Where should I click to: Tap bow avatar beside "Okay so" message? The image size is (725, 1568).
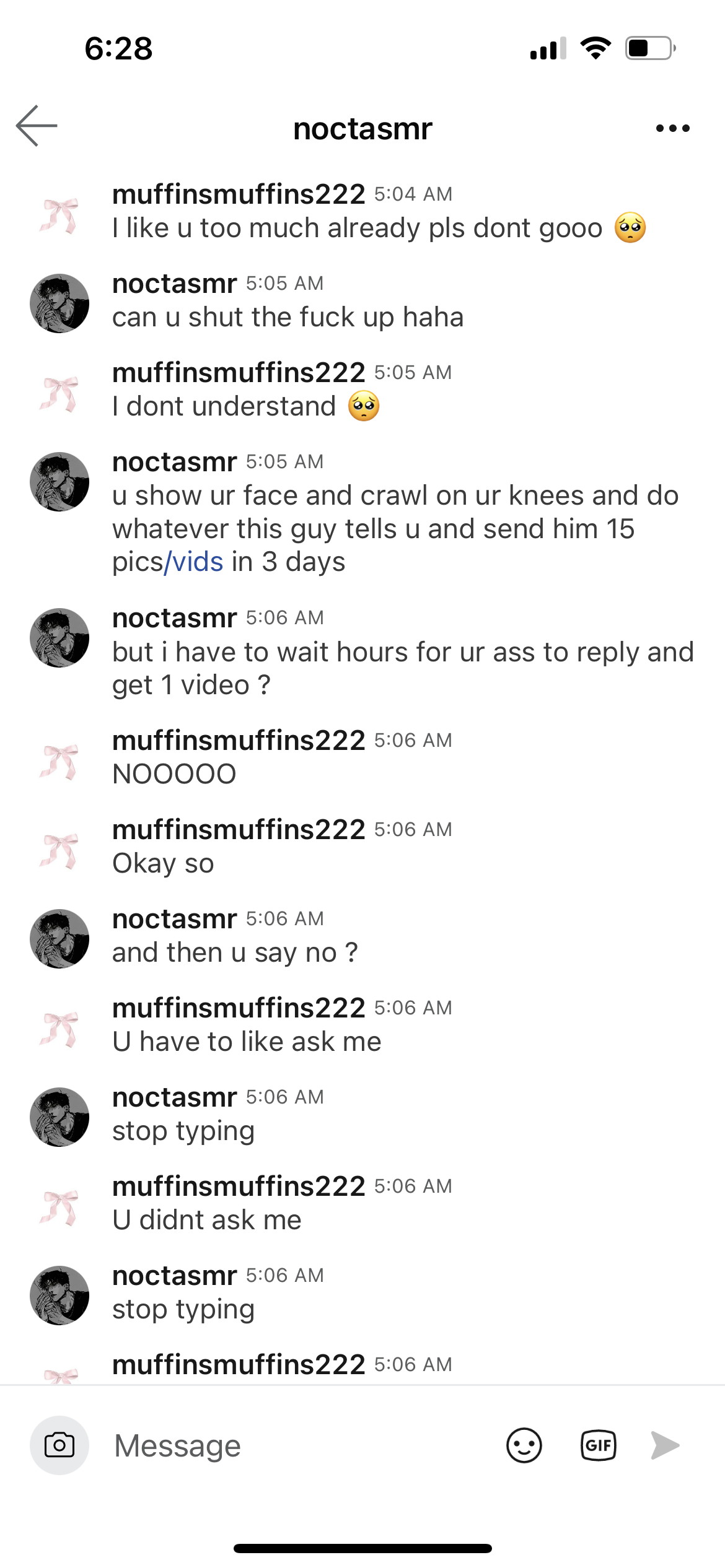[59, 850]
